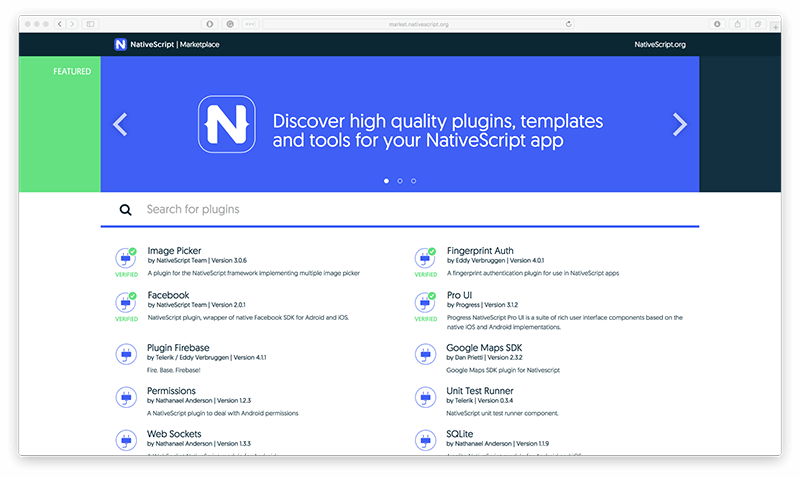The image size is (800, 478).
Task: Open the Image Picker plugin
Action: click(174, 250)
